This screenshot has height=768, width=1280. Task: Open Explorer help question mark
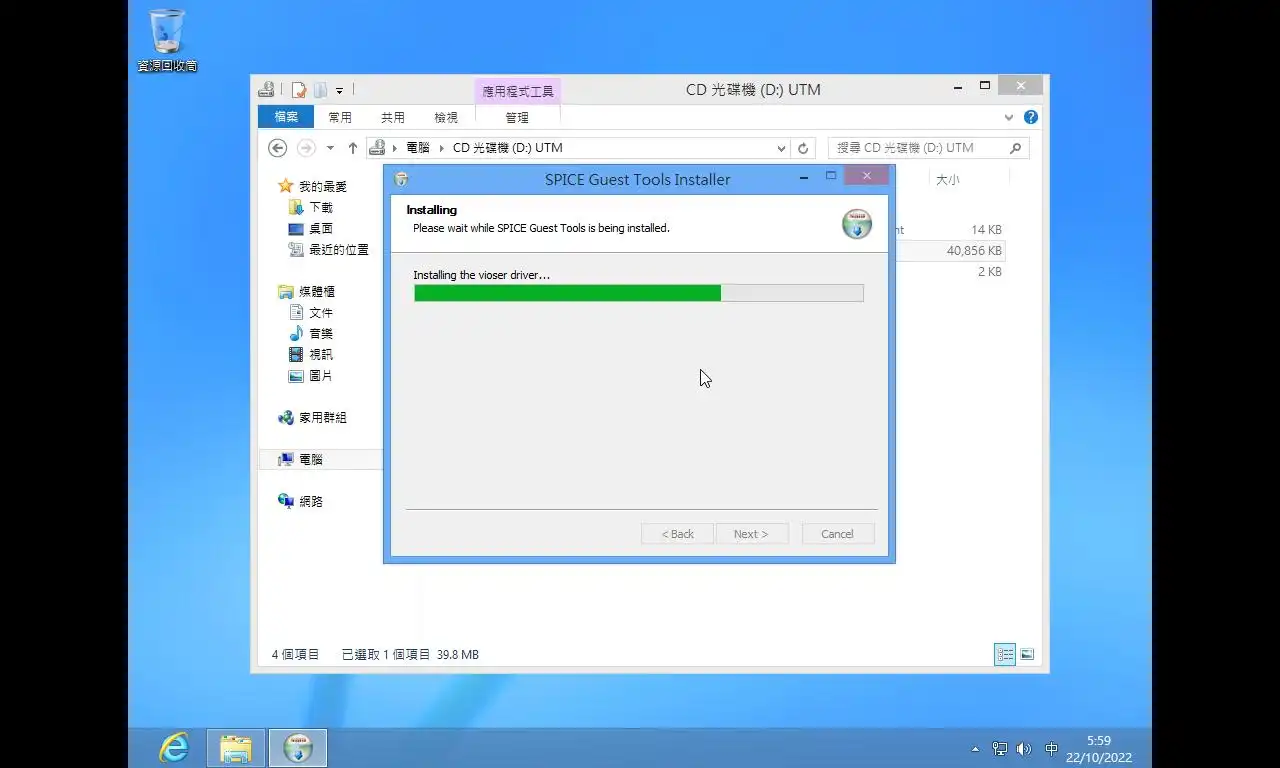coord(1031,117)
